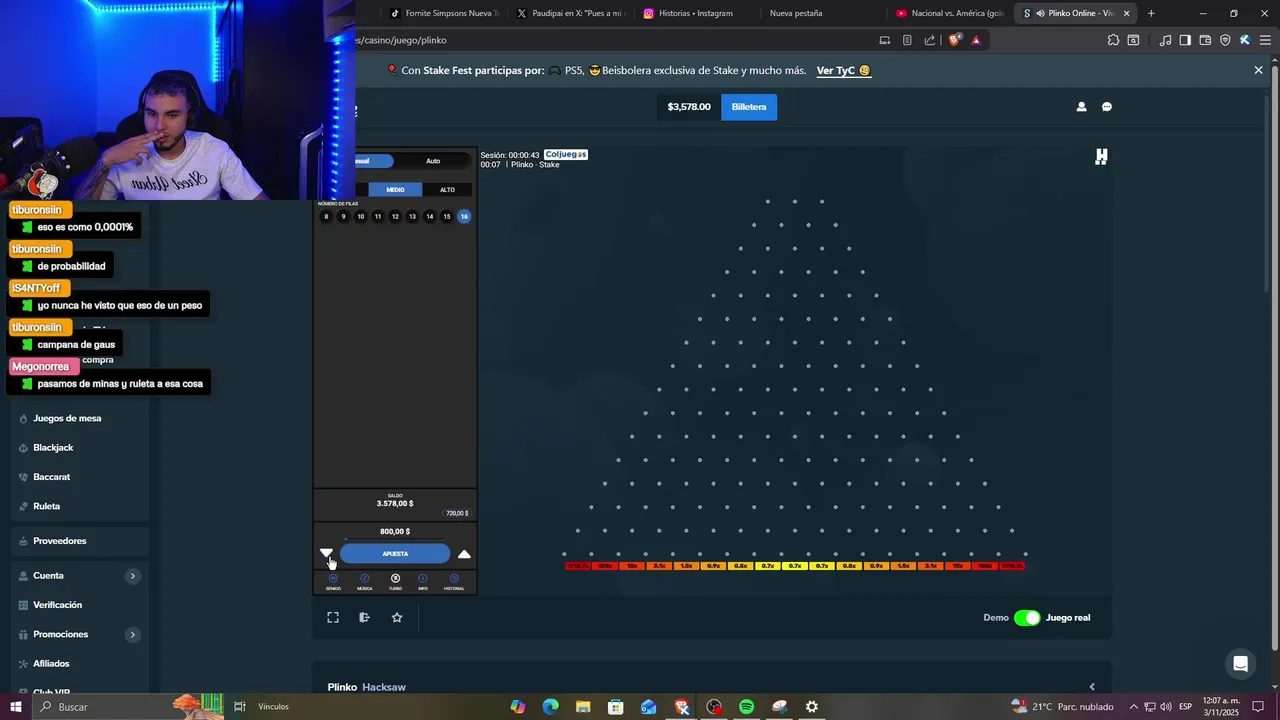This screenshot has height=720, width=1280.
Task: Click the taskbar search box
Action: tap(103, 707)
